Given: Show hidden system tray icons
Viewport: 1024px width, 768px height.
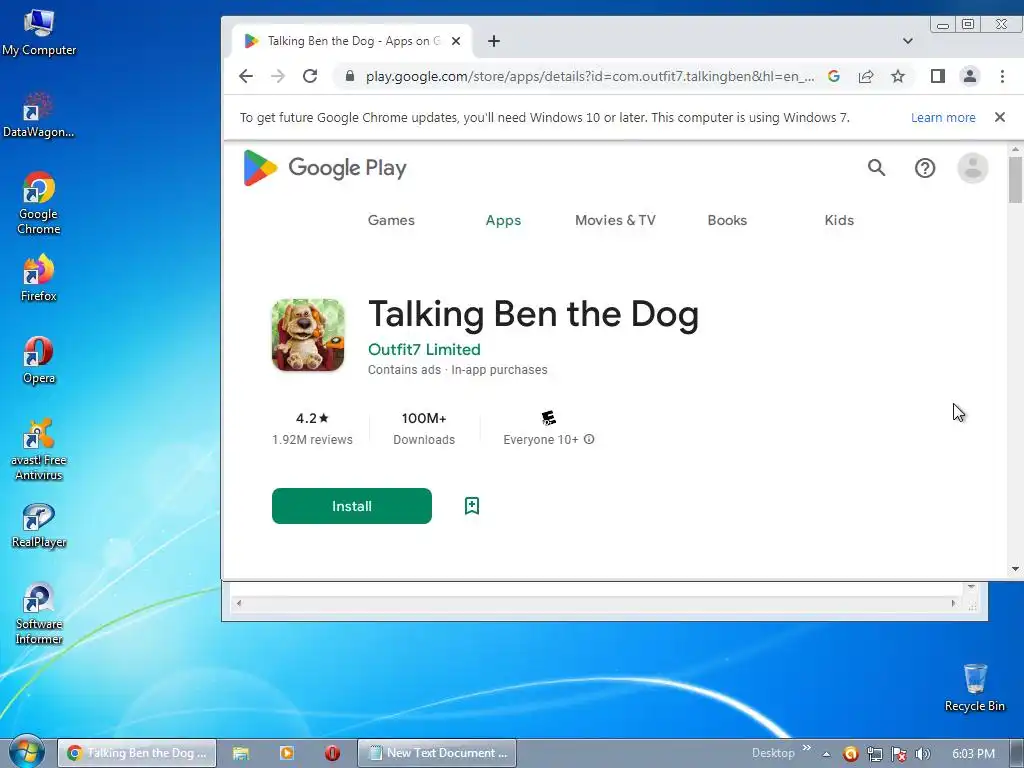Looking at the screenshot, I should 826,754.
